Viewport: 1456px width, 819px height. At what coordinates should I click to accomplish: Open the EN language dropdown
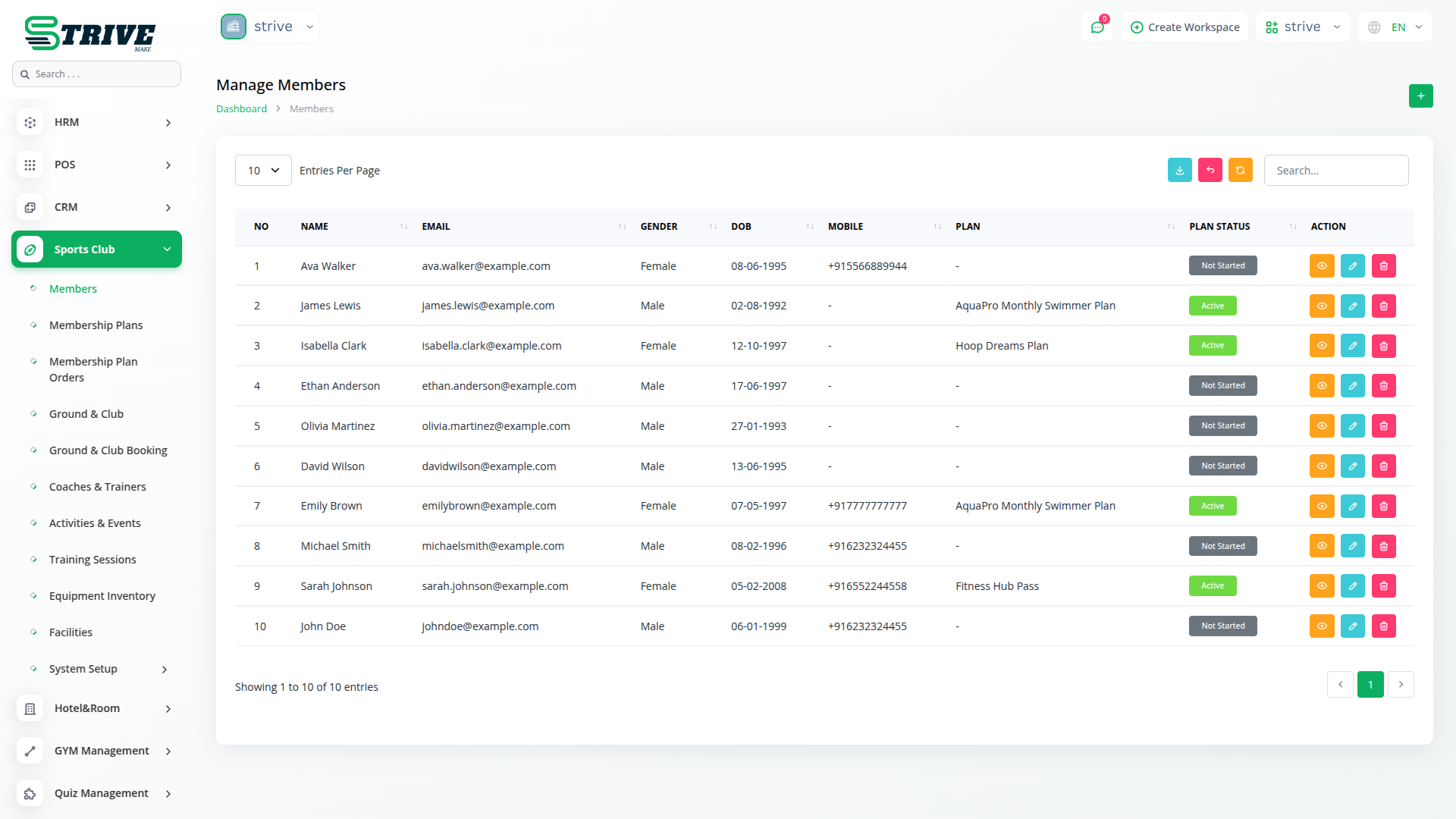point(1396,27)
